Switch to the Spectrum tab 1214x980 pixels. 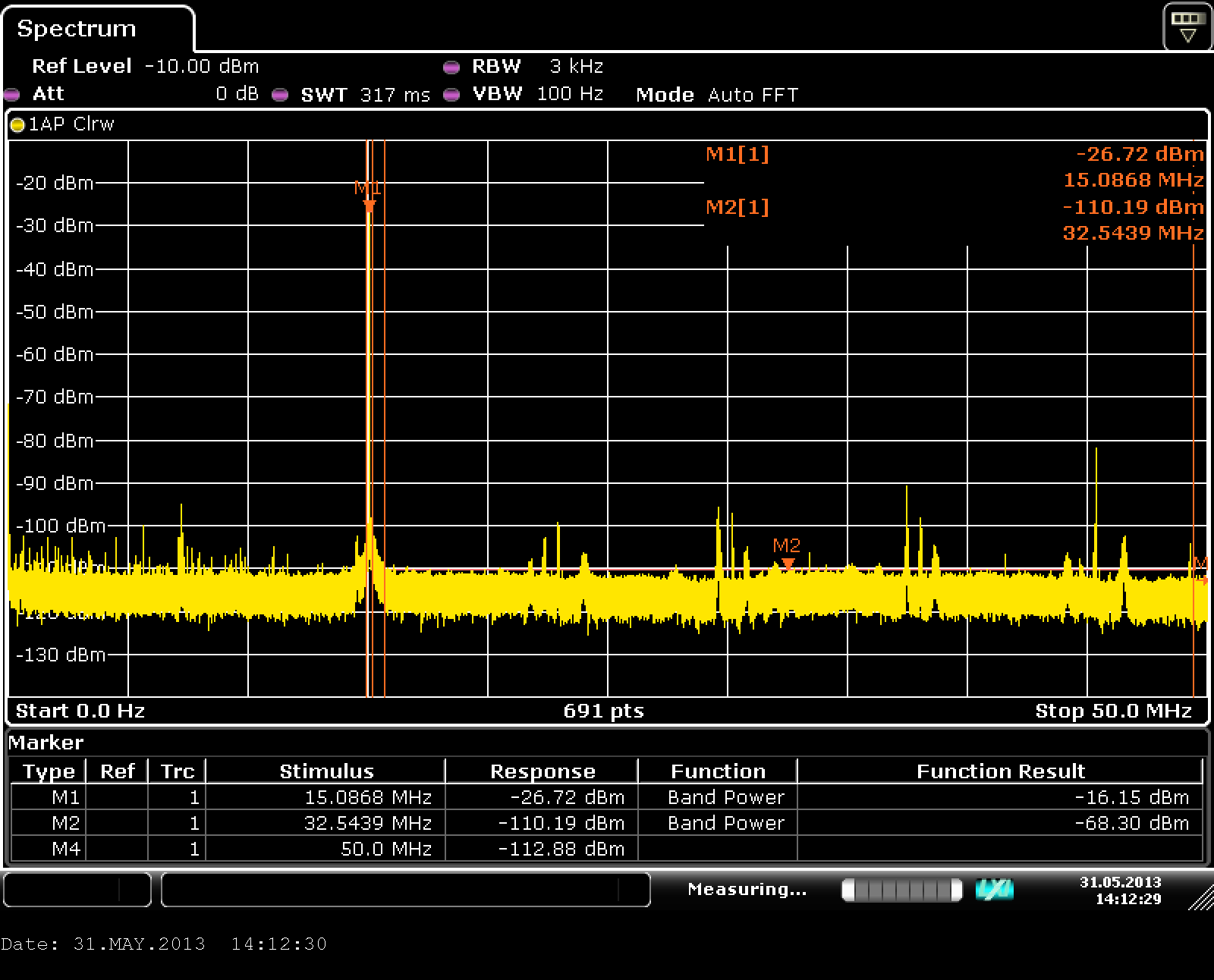[77, 29]
